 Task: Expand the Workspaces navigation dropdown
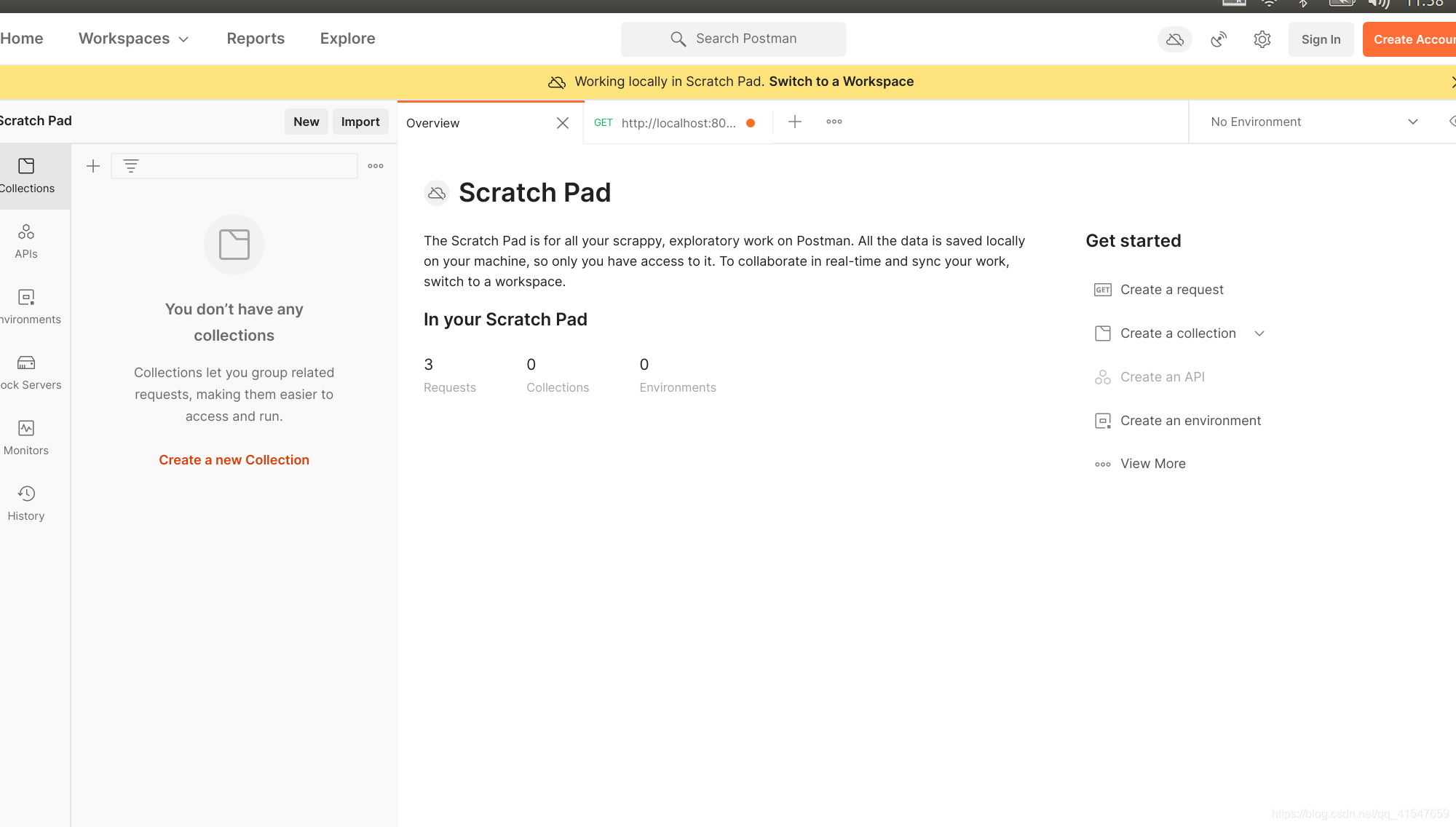pos(133,39)
